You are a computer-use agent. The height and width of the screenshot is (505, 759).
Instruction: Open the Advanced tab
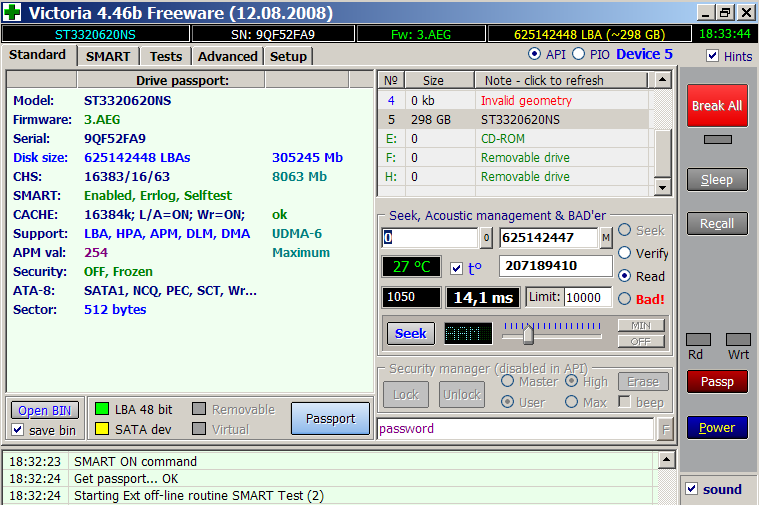(228, 56)
